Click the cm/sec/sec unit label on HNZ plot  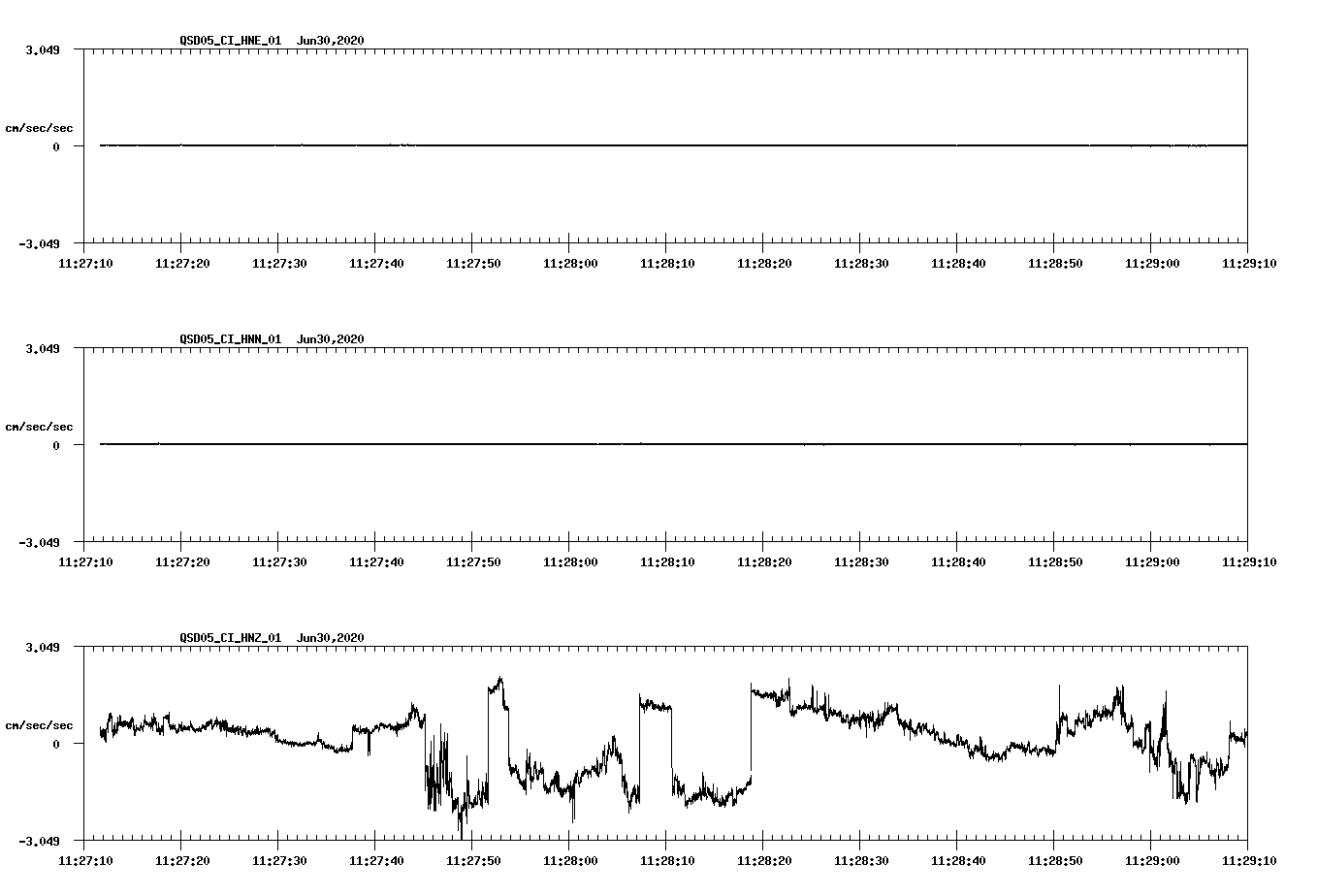(x=39, y=725)
